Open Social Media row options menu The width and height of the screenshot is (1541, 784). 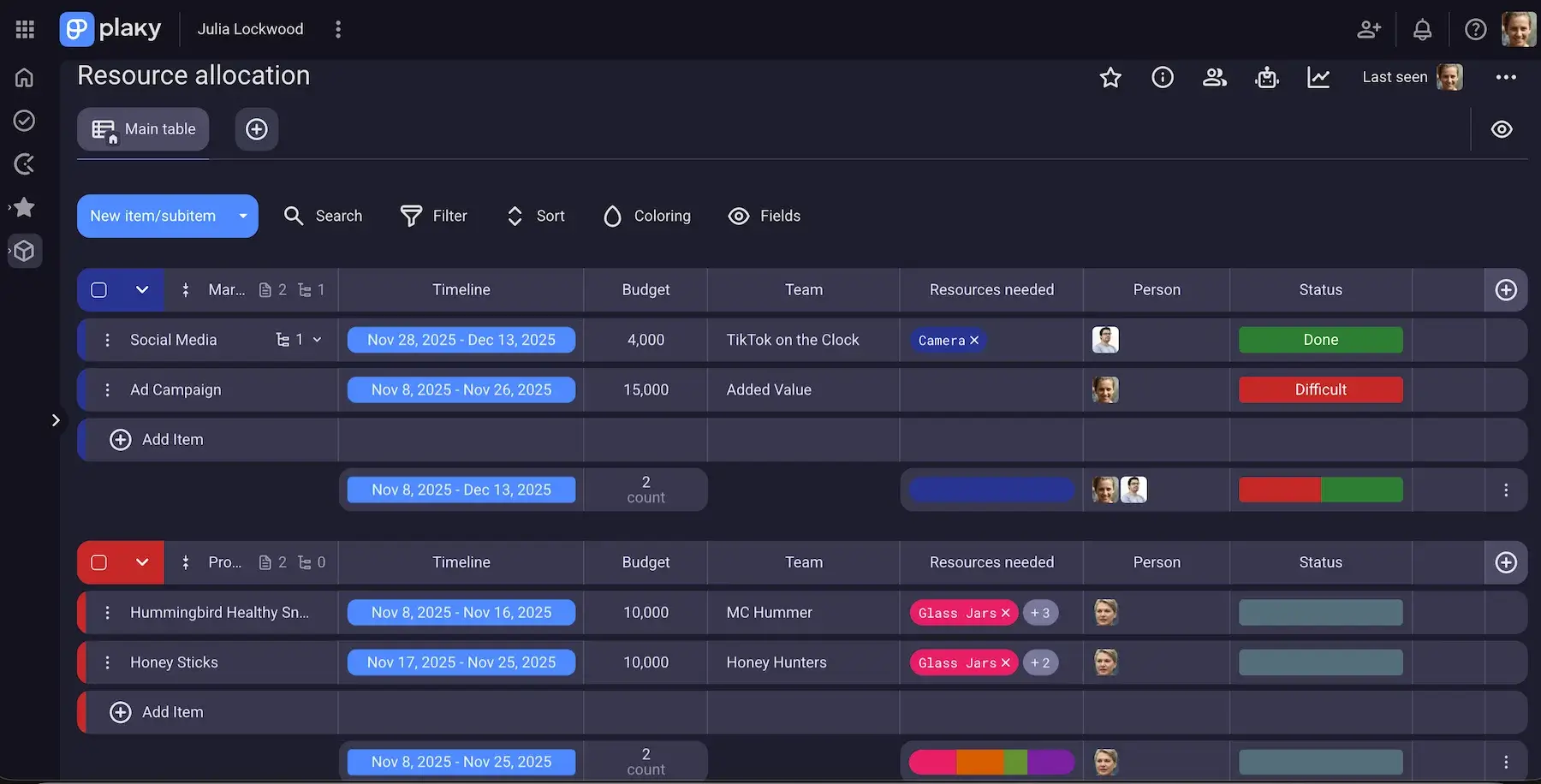[107, 340]
